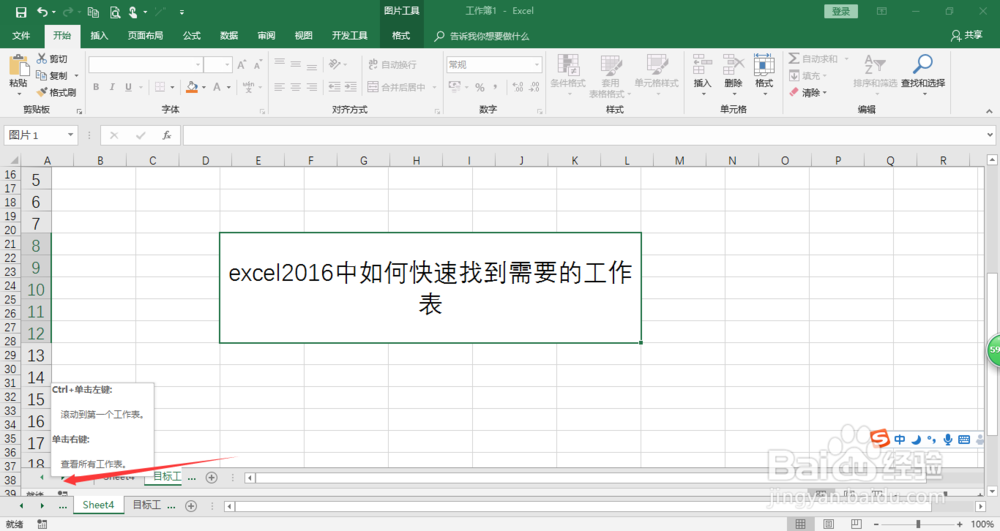Click 删除 cells button in ribbon
The height and width of the screenshot is (531, 1000).
pyautogui.click(x=733, y=74)
